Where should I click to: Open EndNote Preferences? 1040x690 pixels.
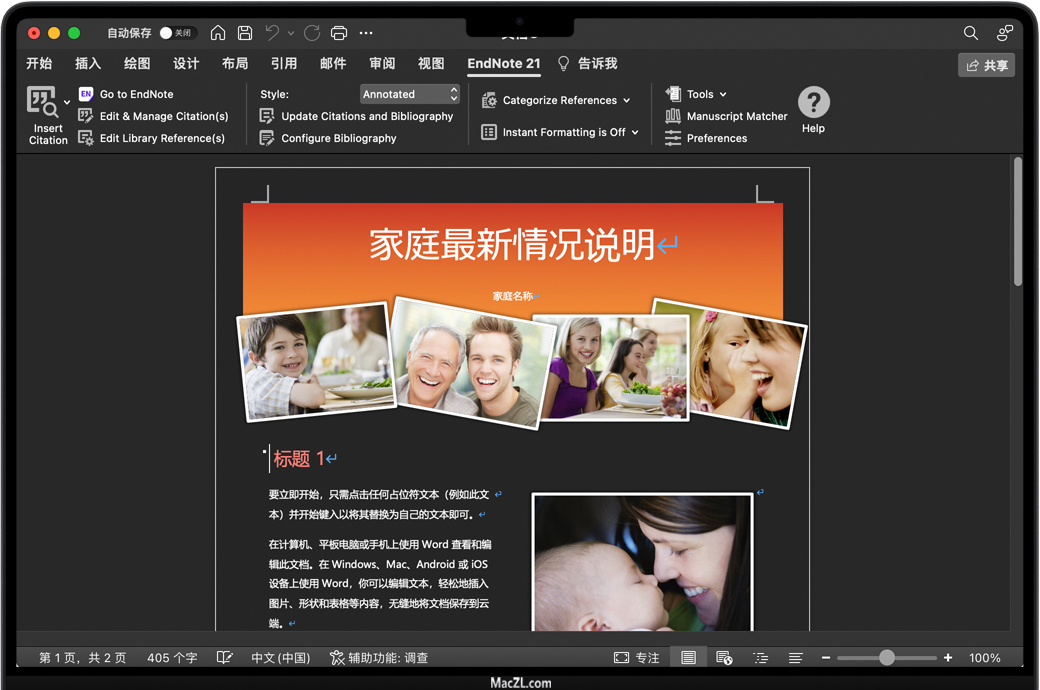716,138
